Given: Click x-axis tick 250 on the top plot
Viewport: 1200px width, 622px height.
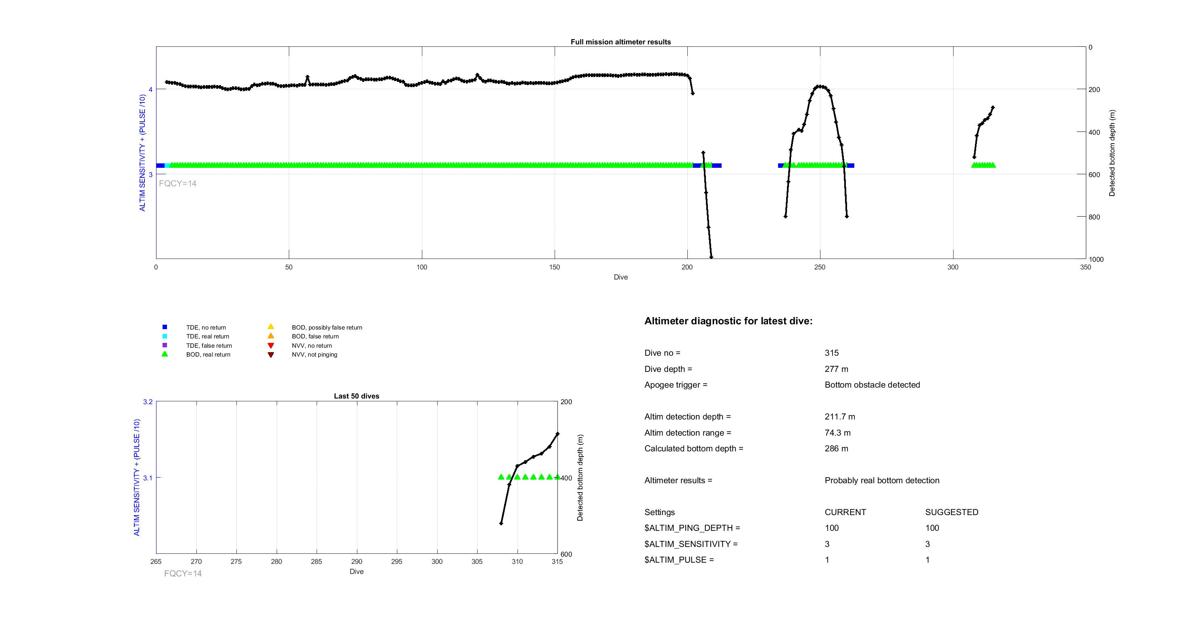Looking at the screenshot, I should click(820, 268).
